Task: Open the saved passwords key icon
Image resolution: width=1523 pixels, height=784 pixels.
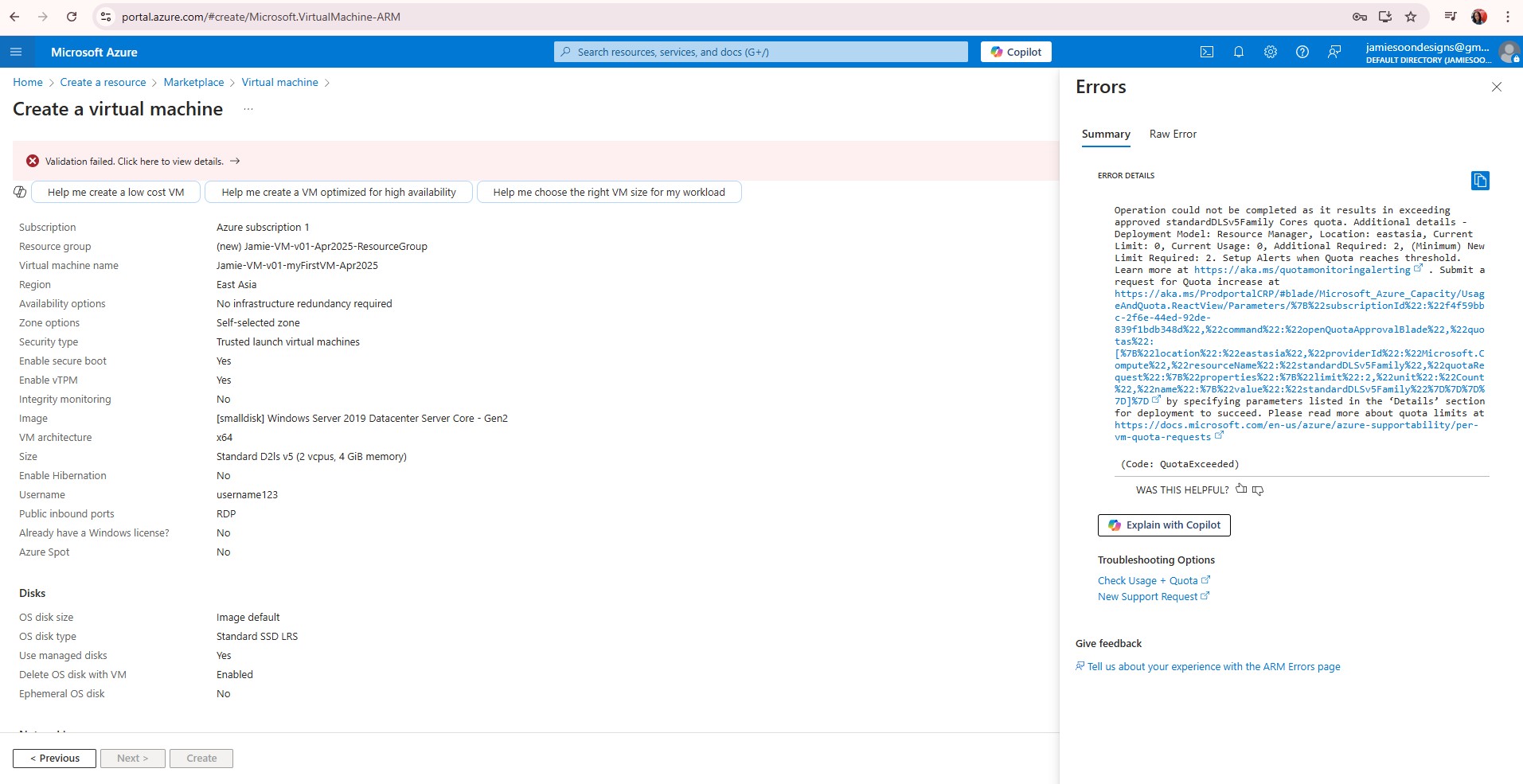Action: coord(1360,17)
